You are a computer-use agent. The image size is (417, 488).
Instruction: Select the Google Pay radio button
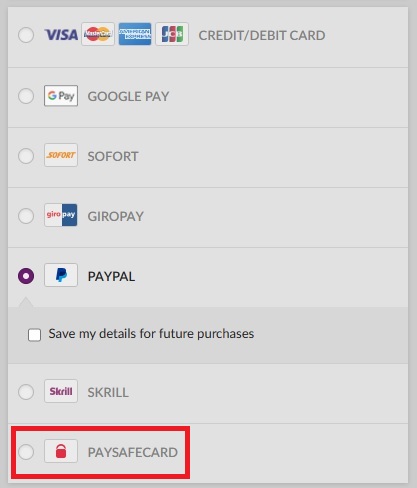click(26, 96)
